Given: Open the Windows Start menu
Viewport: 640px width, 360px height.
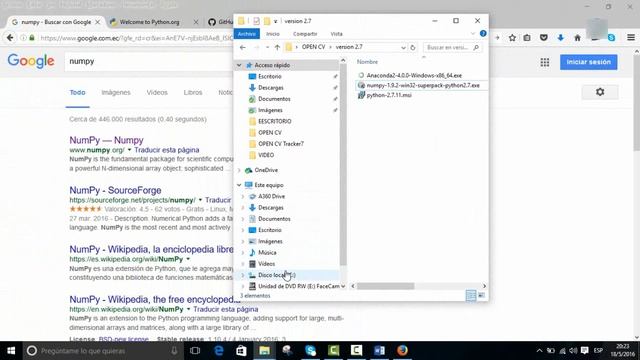Looking at the screenshot, I should click(11, 351).
